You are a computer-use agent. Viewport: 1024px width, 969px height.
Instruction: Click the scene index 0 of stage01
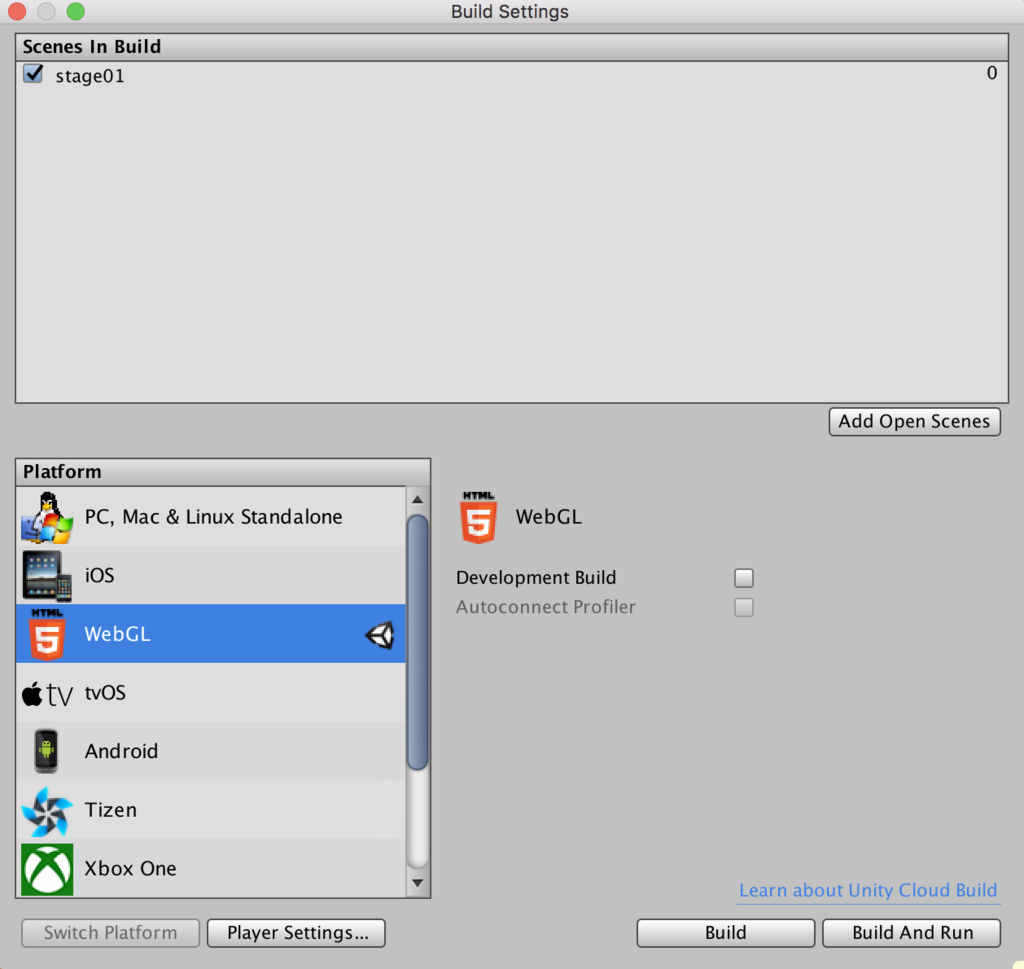991,73
